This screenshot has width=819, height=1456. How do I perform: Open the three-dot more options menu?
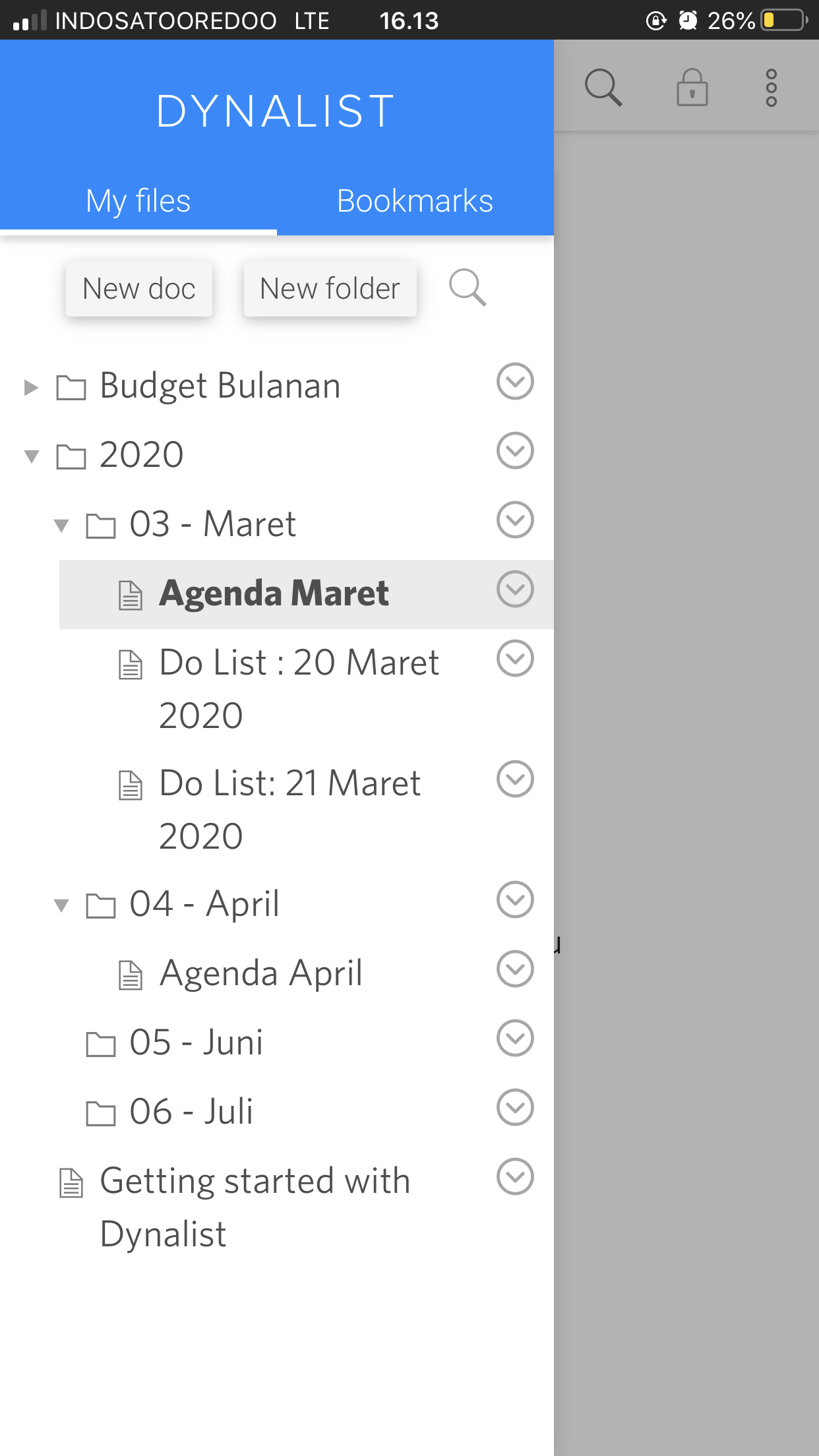[771, 87]
